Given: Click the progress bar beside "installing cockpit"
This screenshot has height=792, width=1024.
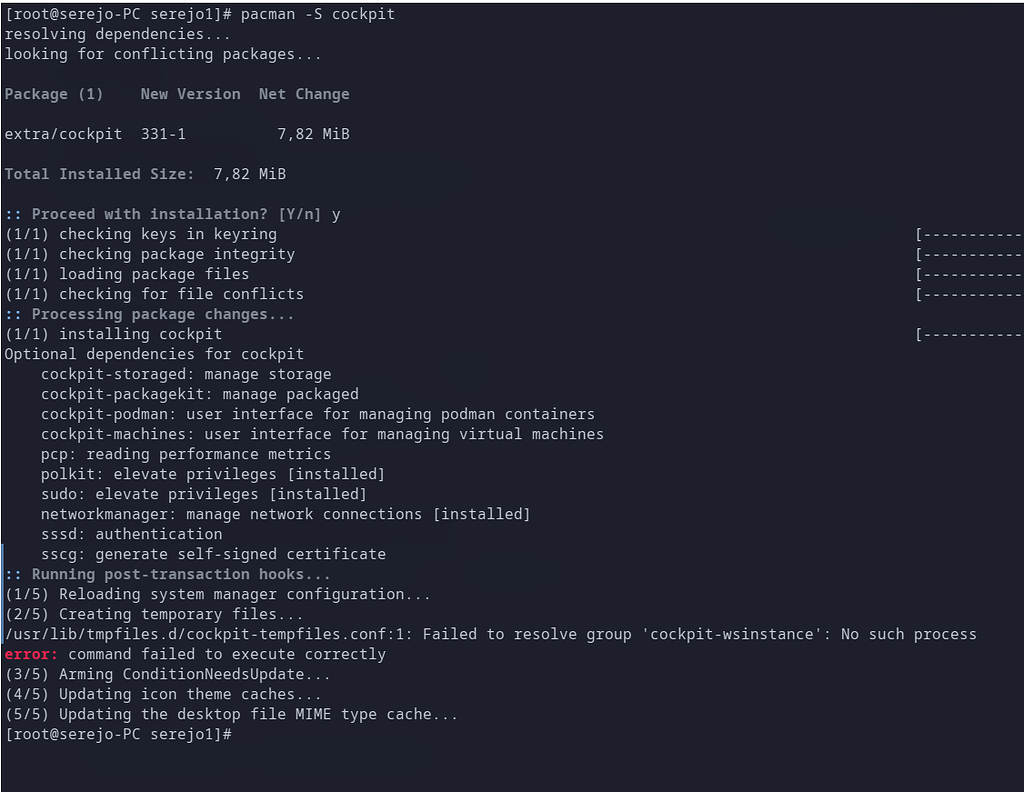Looking at the screenshot, I should [x=968, y=334].
